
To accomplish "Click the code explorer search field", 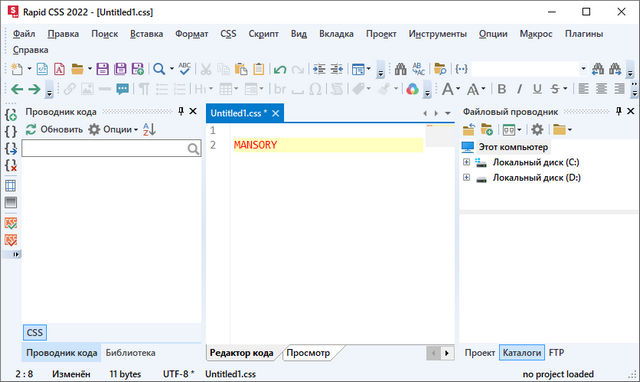I will coord(111,149).
